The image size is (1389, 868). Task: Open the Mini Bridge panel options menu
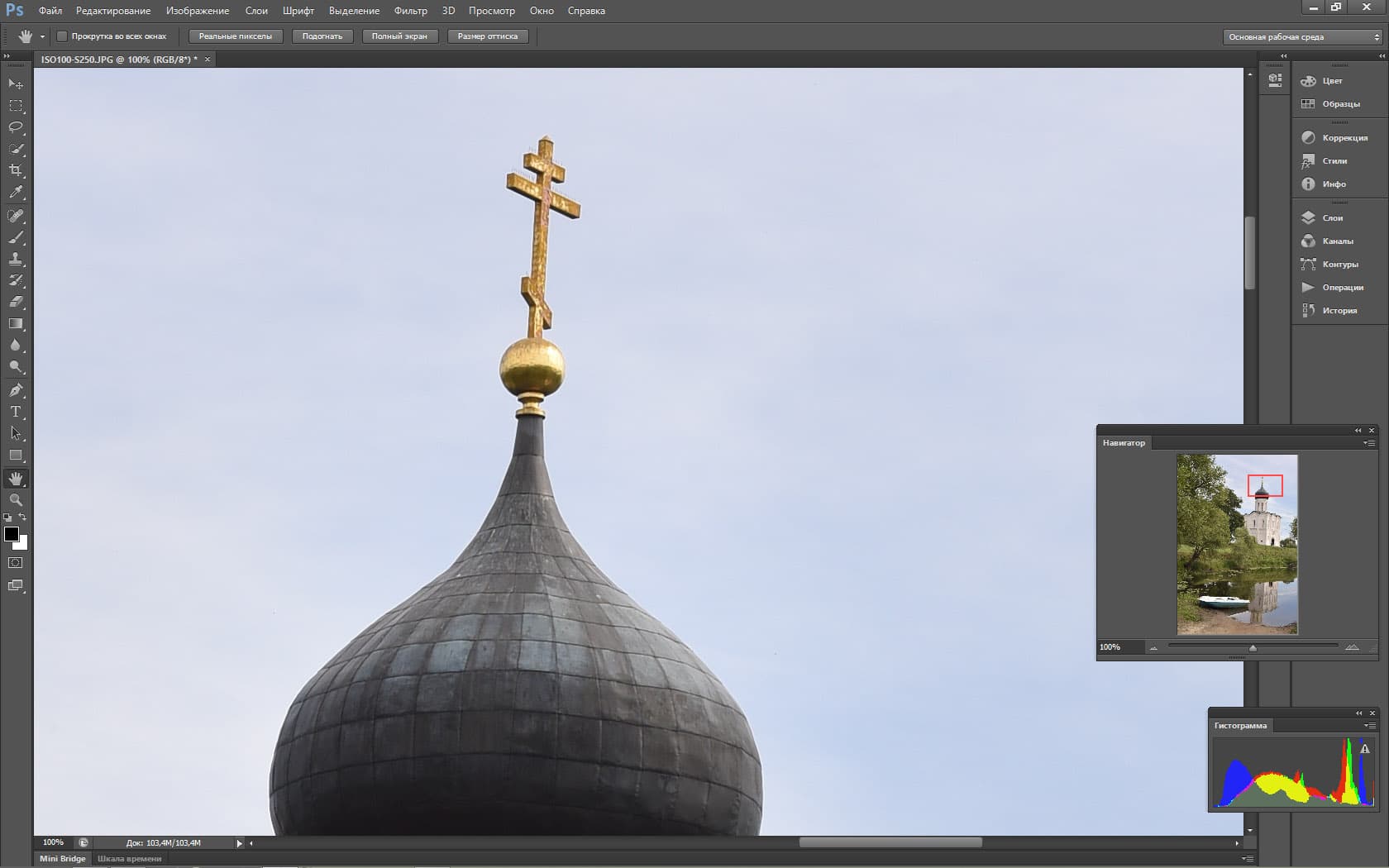[x=1248, y=859]
